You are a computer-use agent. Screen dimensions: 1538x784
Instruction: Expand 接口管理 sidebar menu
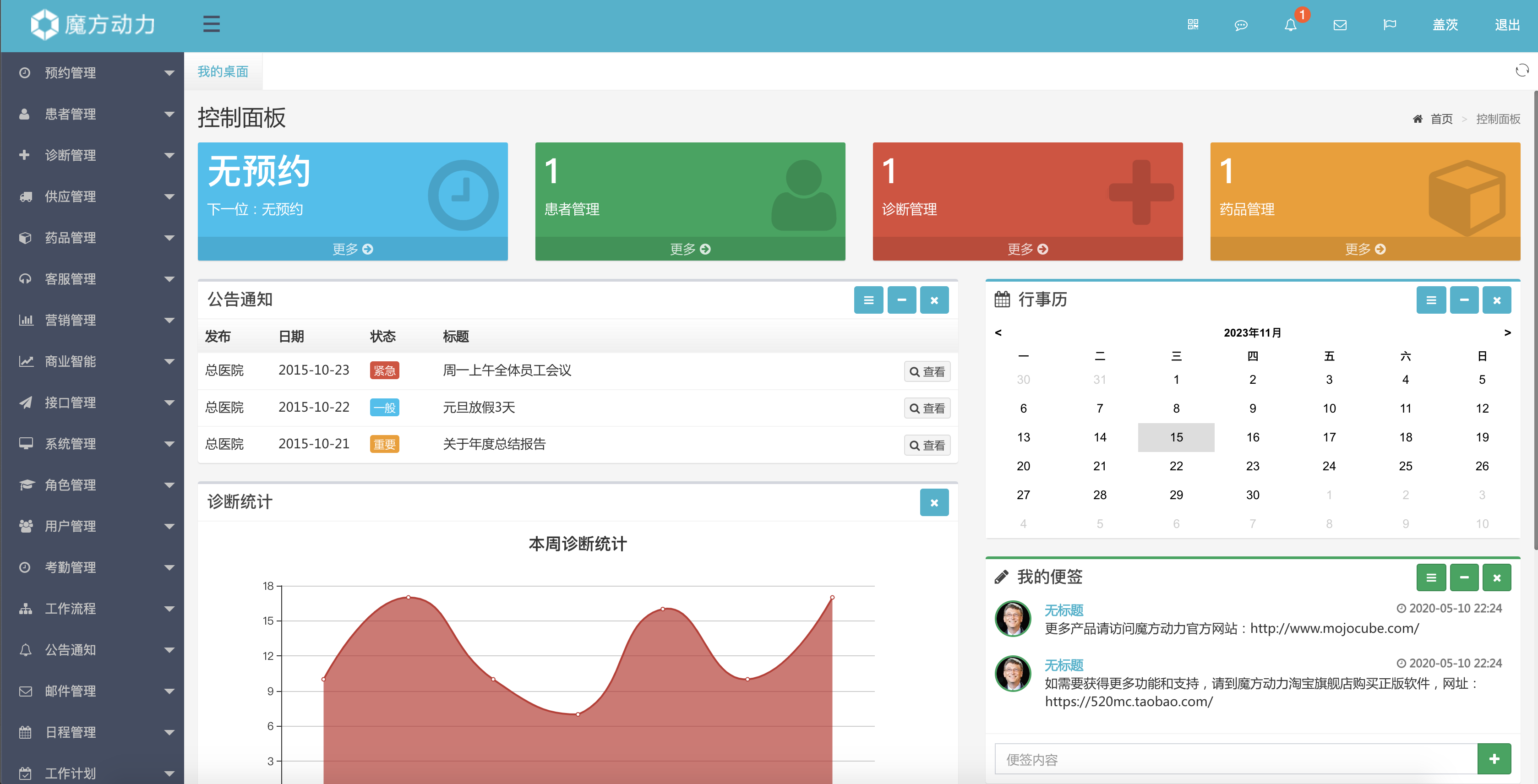coord(92,403)
